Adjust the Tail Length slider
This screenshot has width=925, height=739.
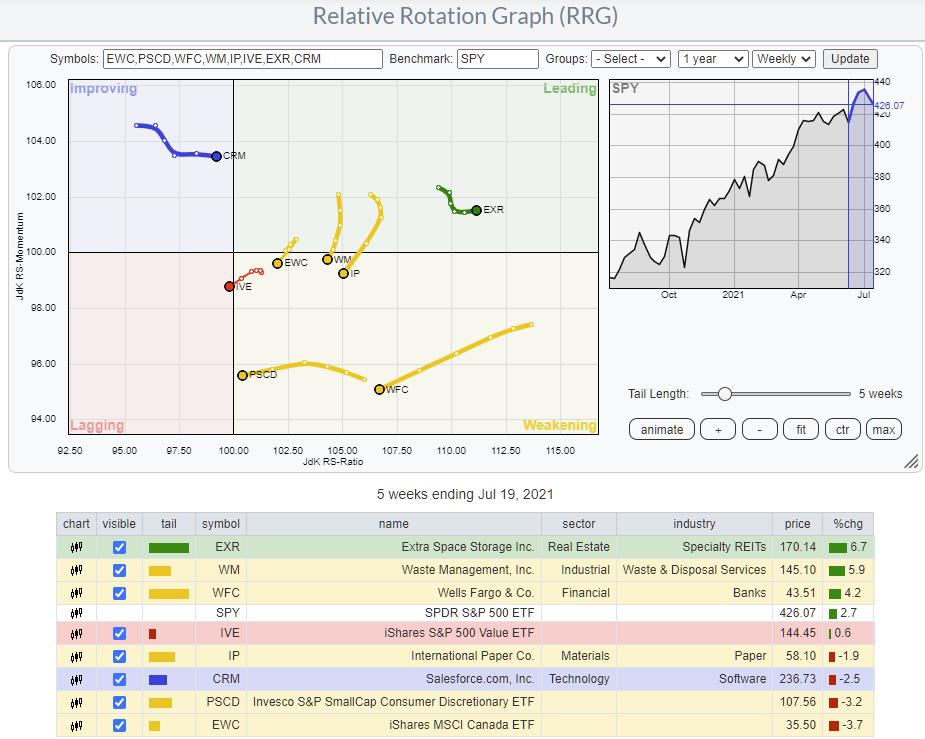[x=724, y=394]
